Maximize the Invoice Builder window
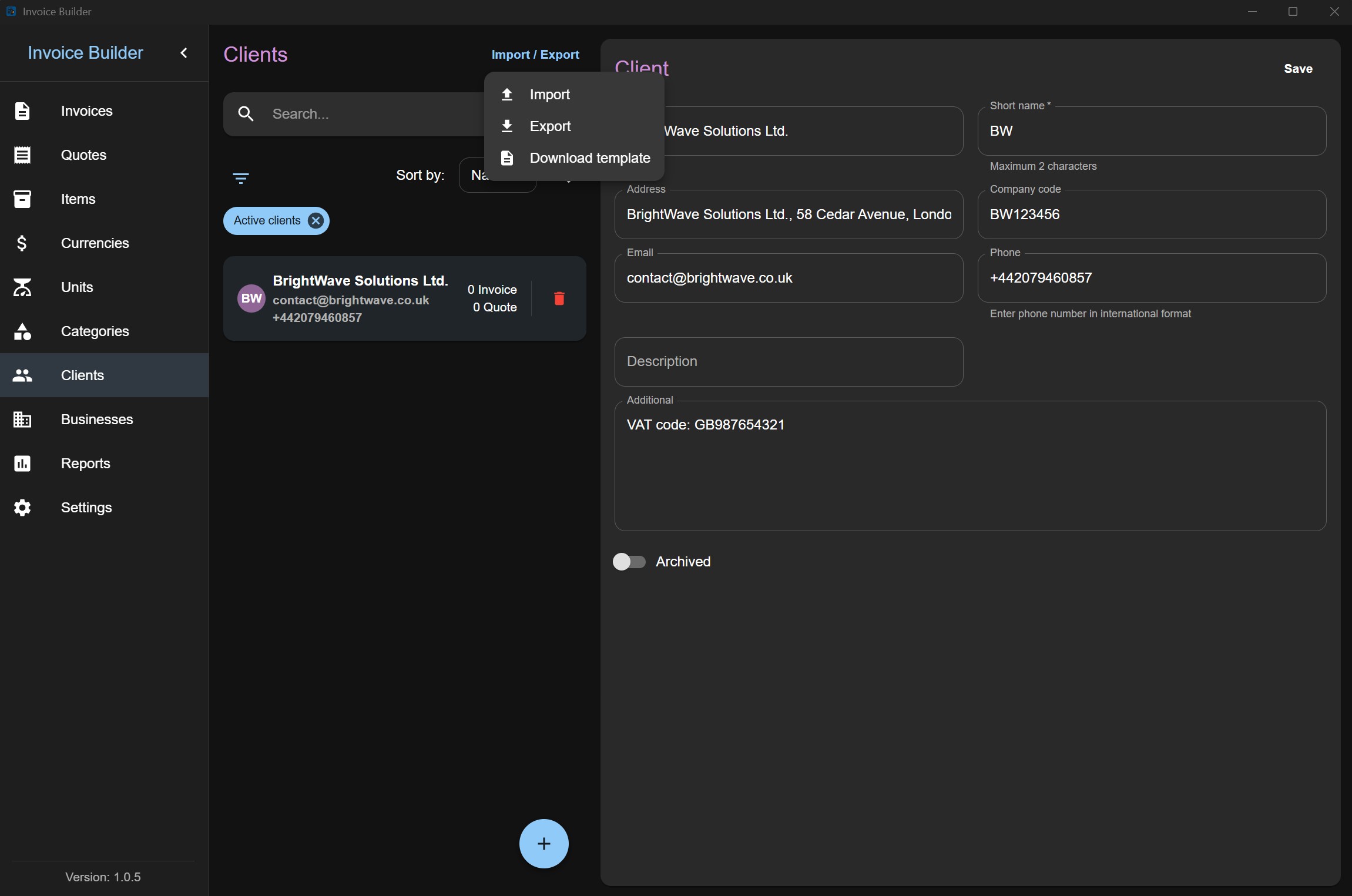This screenshot has height=896, width=1352. pyautogui.click(x=1293, y=12)
